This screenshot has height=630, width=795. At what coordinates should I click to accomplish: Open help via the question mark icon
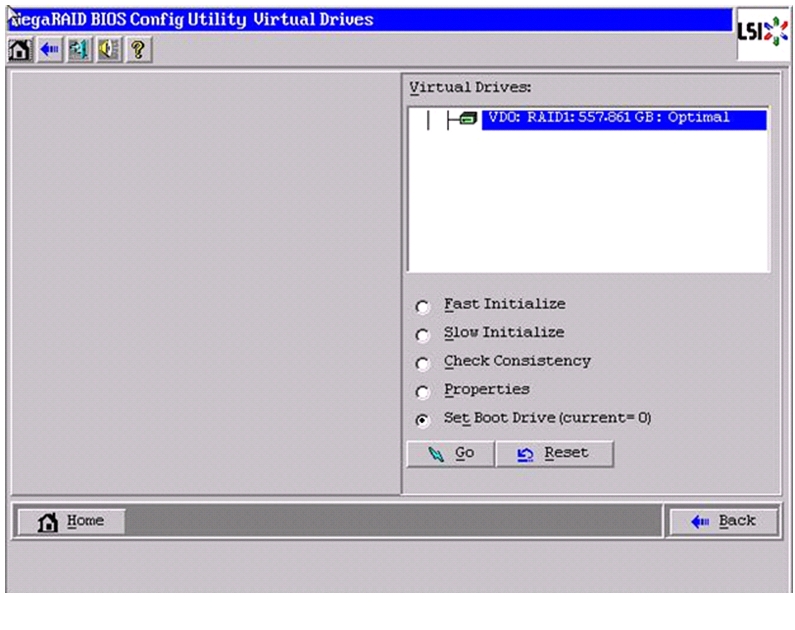138,50
